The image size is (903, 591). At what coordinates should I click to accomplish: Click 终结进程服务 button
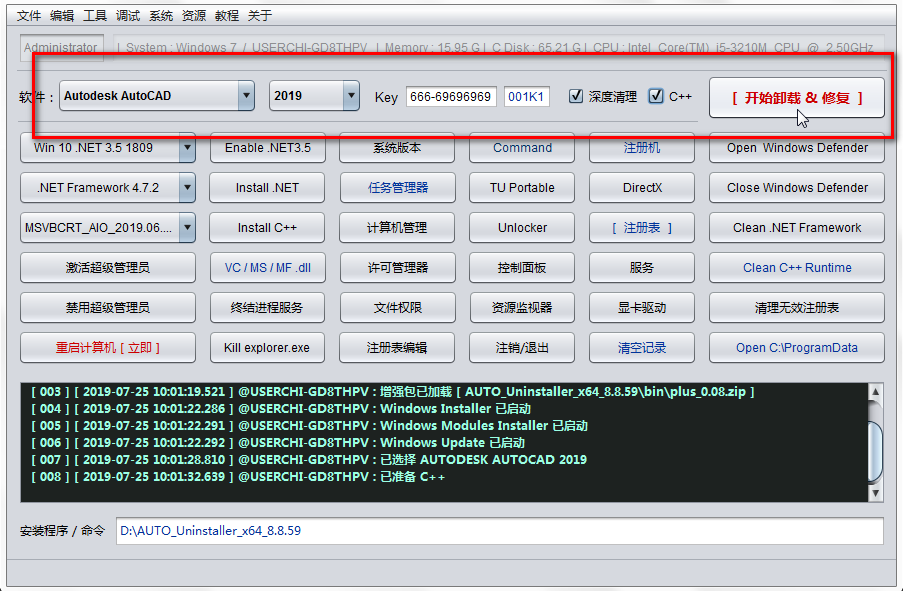click(x=267, y=308)
